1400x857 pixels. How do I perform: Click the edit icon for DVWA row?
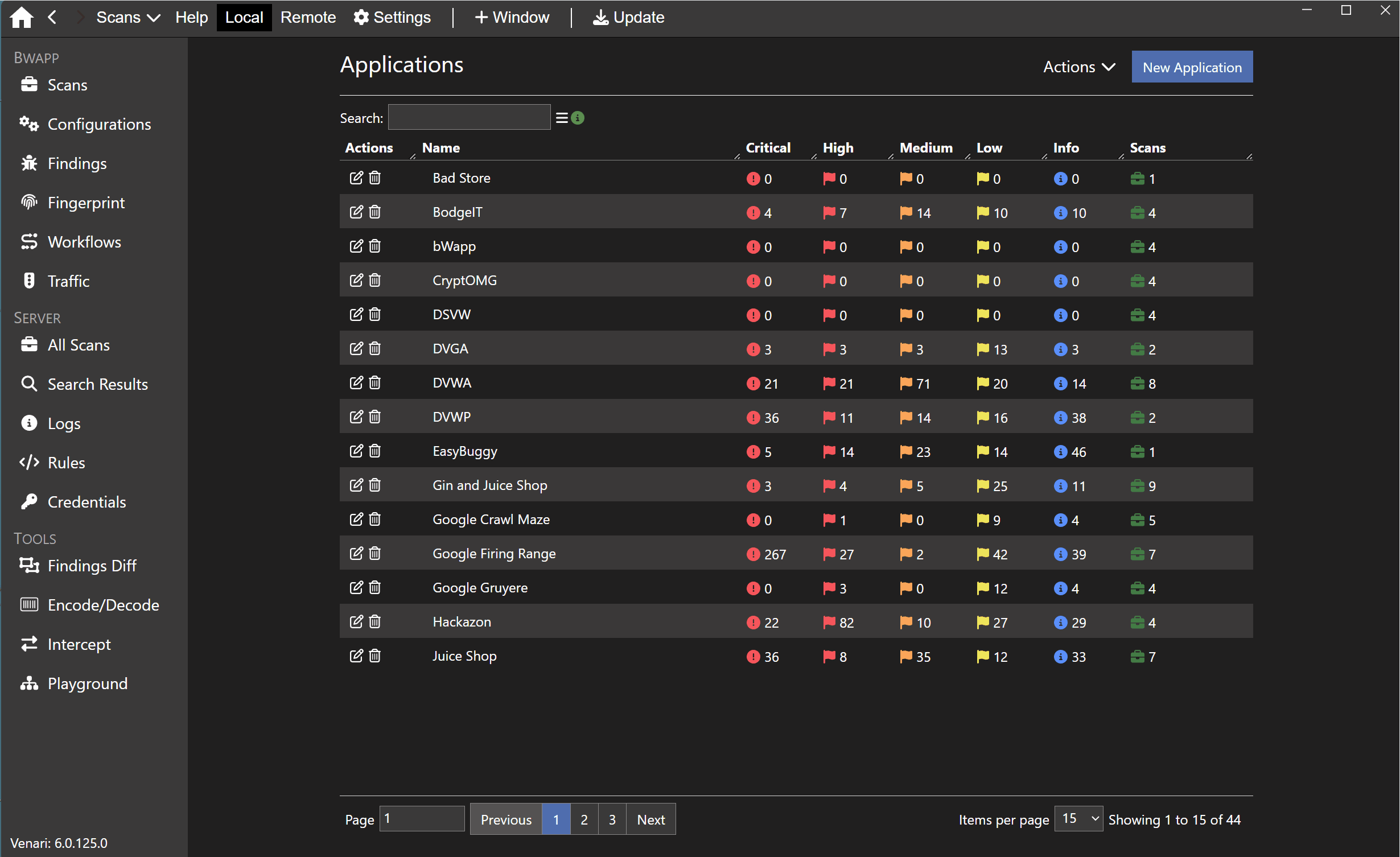[x=356, y=383]
